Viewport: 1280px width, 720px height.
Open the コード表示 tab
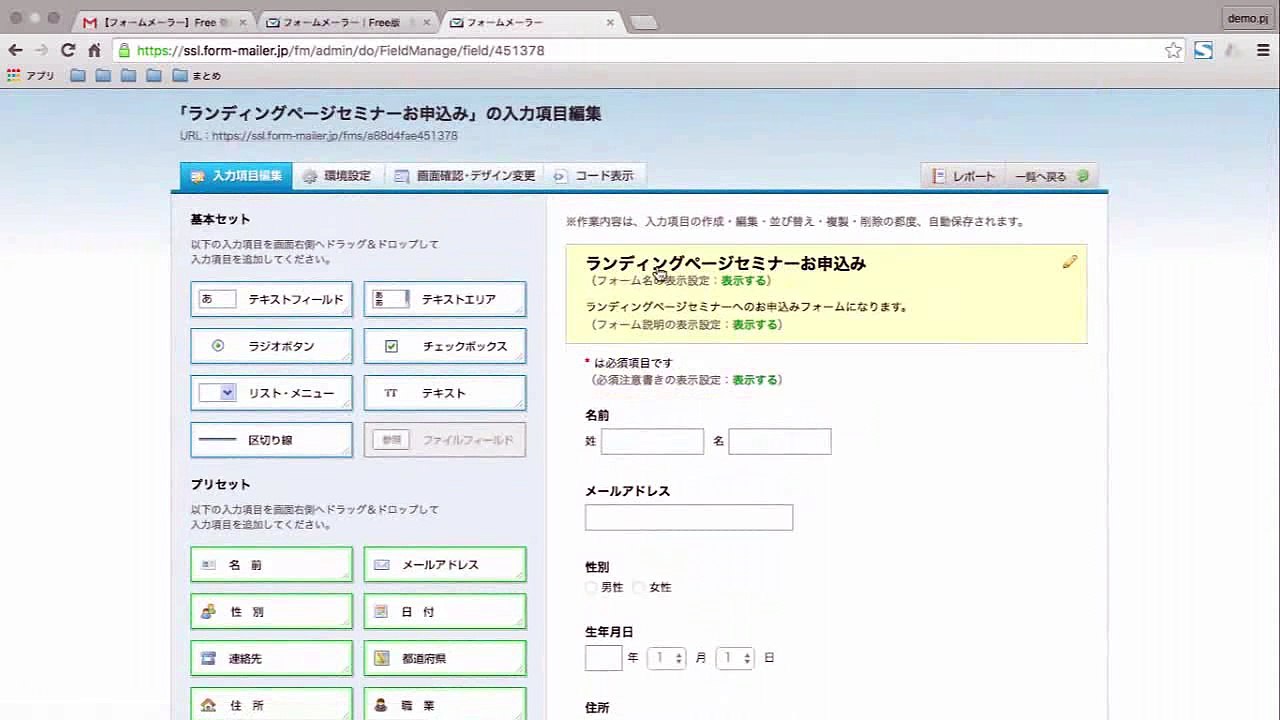point(594,176)
